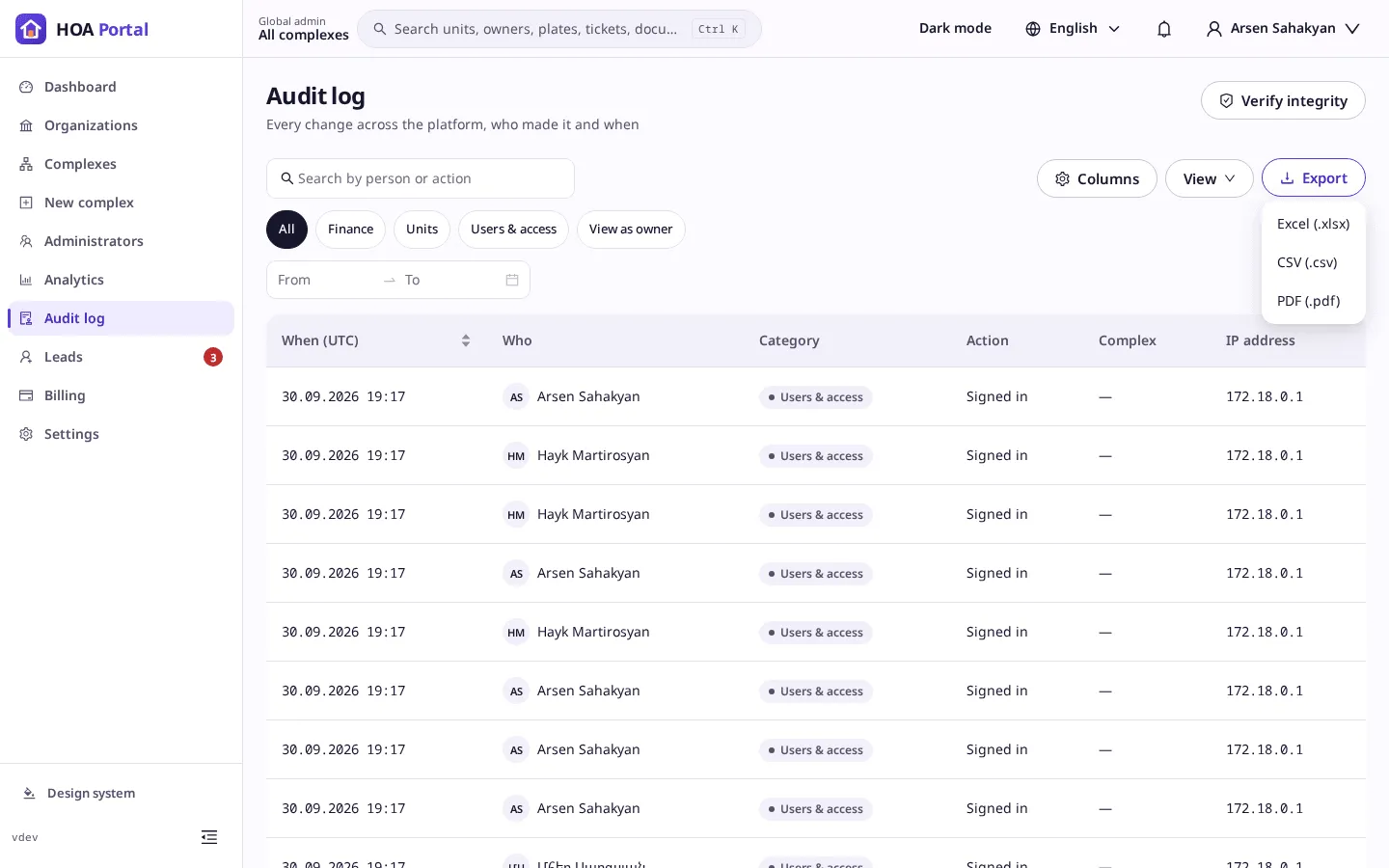
Task: Focus global search units, owners field
Action: [x=559, y=29]
